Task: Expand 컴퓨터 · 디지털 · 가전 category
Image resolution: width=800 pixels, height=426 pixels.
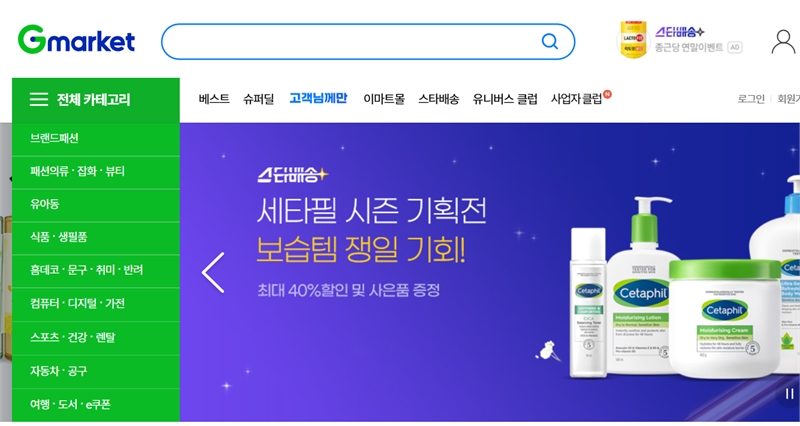Action: [x=96, y=304]
